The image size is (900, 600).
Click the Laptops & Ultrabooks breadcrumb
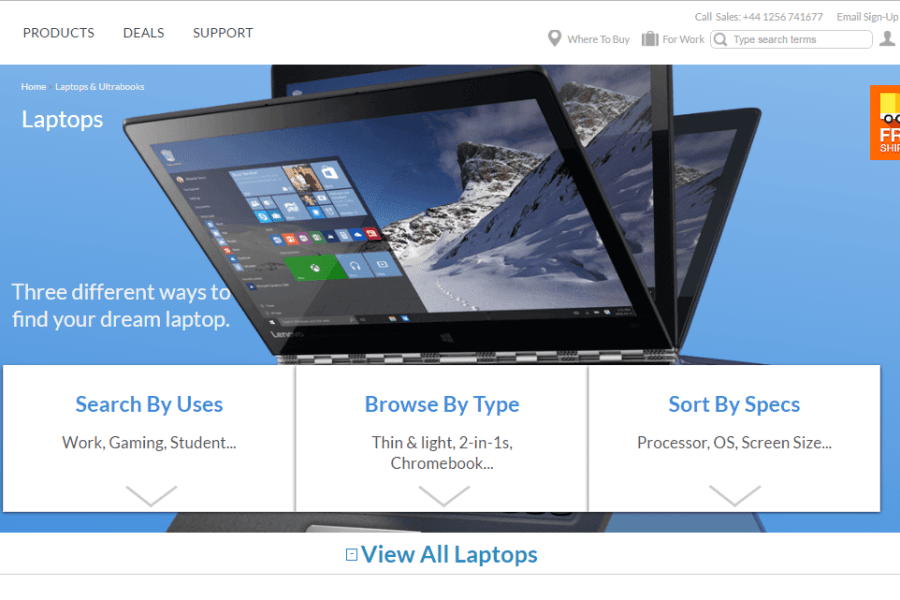[x=100, y=87]
